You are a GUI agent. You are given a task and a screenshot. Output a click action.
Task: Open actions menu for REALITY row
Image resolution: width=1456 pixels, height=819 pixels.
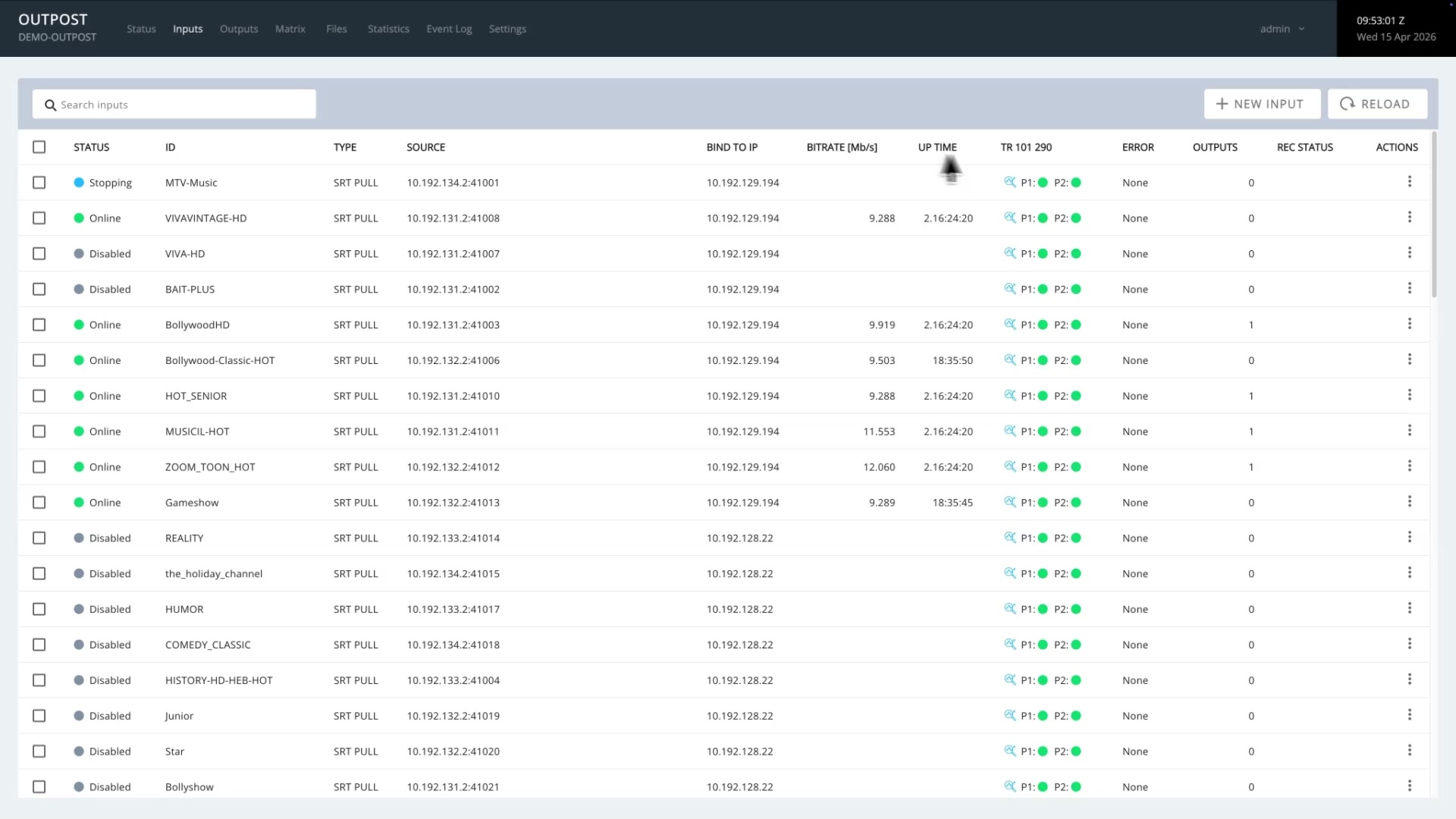[x=1410, y=538]
